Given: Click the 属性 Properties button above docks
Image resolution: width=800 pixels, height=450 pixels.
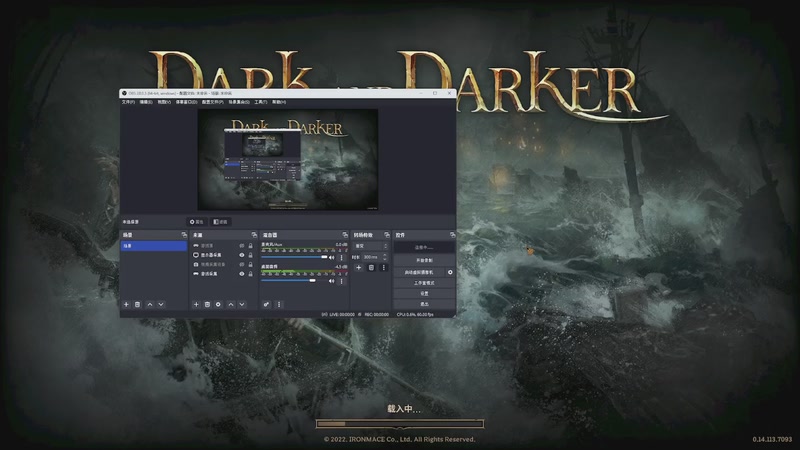Looking at the screenshot, I should coord(196,222).
